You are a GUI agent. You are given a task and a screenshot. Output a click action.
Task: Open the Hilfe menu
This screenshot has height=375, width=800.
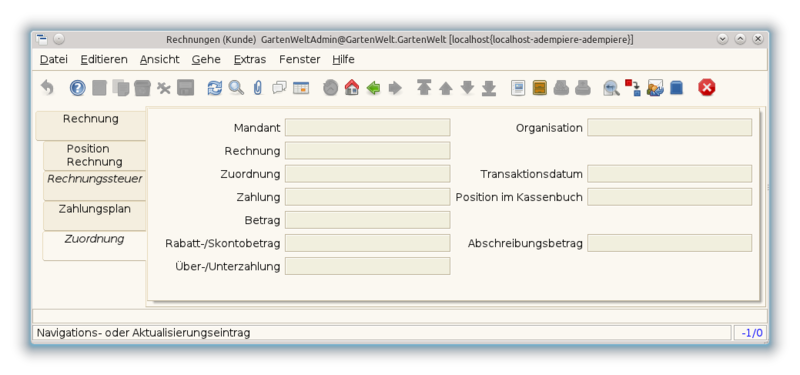343,59
